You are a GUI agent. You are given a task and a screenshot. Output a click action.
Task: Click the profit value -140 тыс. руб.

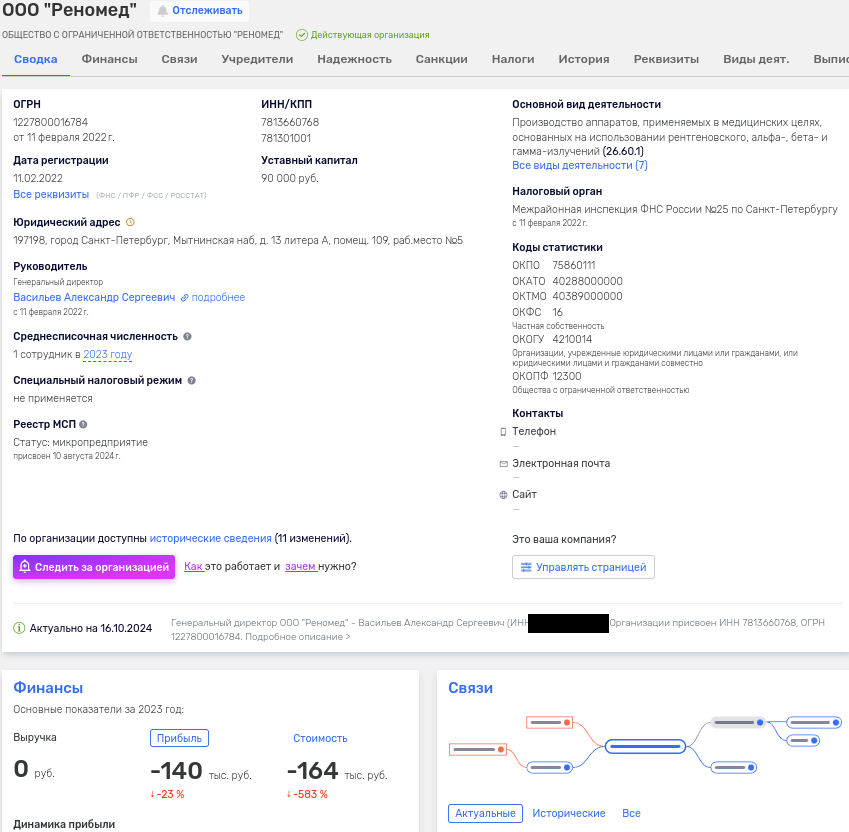[201, 771]
